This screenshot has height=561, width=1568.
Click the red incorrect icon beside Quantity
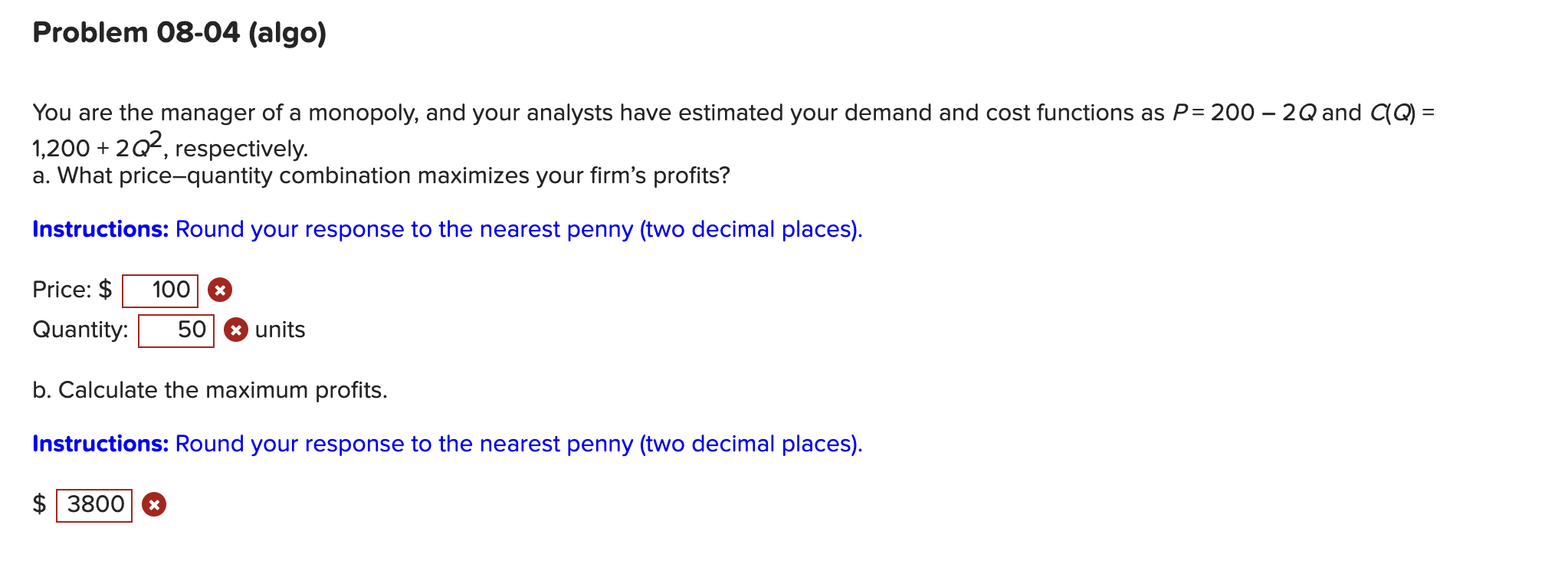(236, 330)
